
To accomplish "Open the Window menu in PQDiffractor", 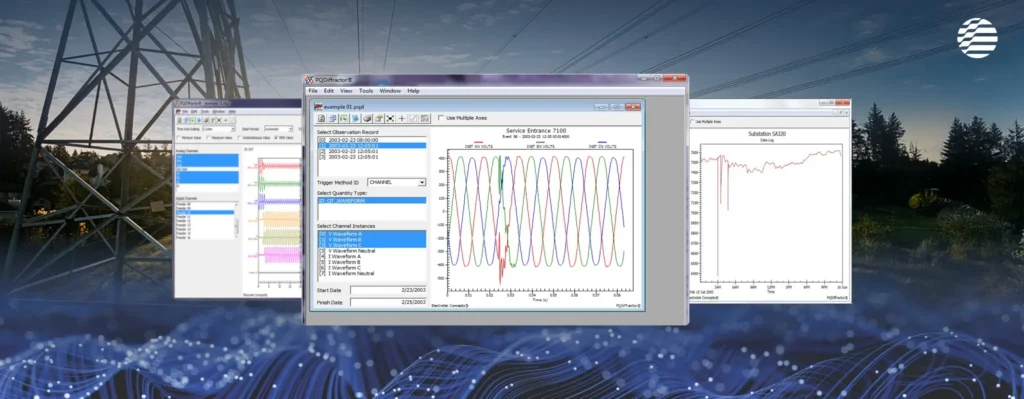I will (390, 91).
